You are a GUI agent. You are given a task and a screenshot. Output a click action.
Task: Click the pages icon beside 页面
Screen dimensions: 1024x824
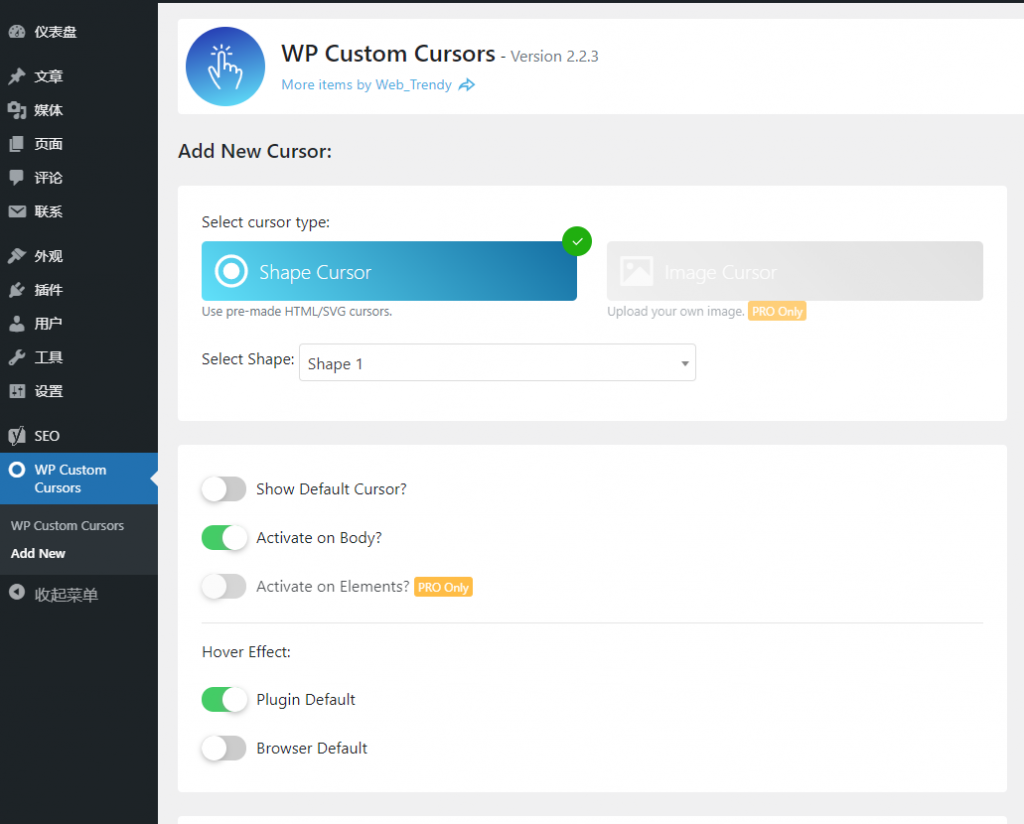17,144
